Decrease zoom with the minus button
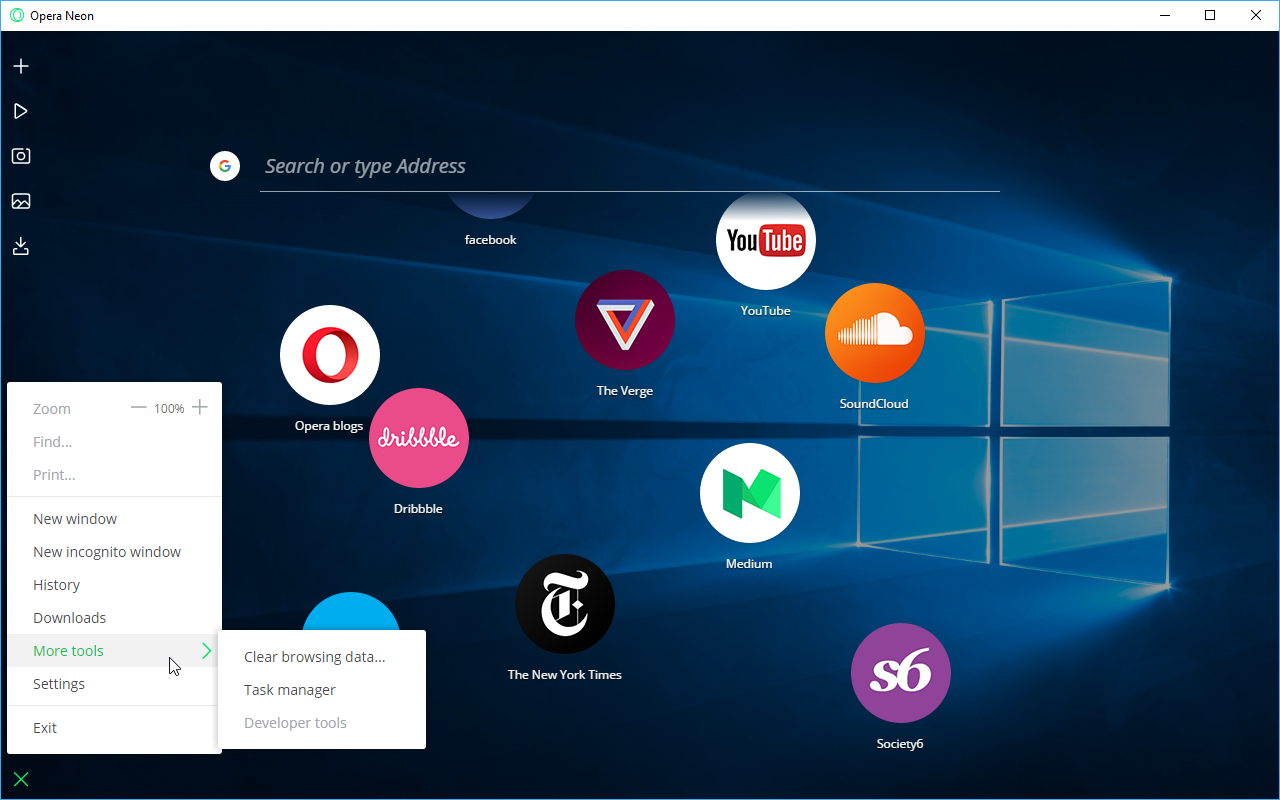 click(138, 408)
